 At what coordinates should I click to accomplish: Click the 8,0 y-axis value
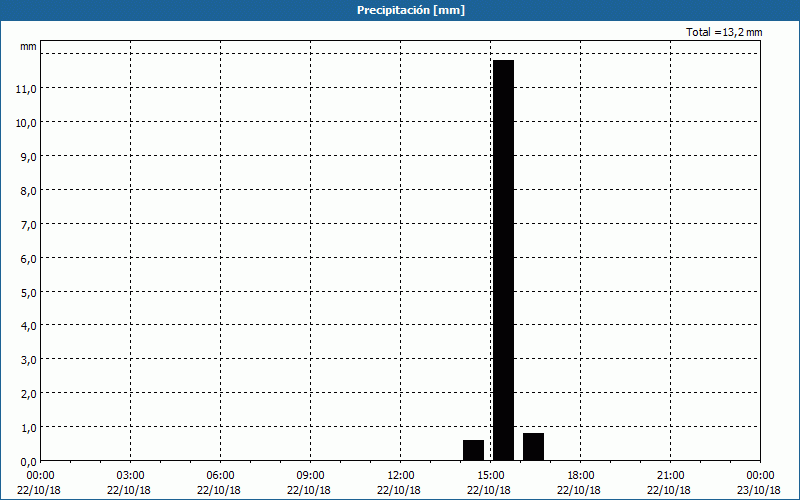point(29,191)
